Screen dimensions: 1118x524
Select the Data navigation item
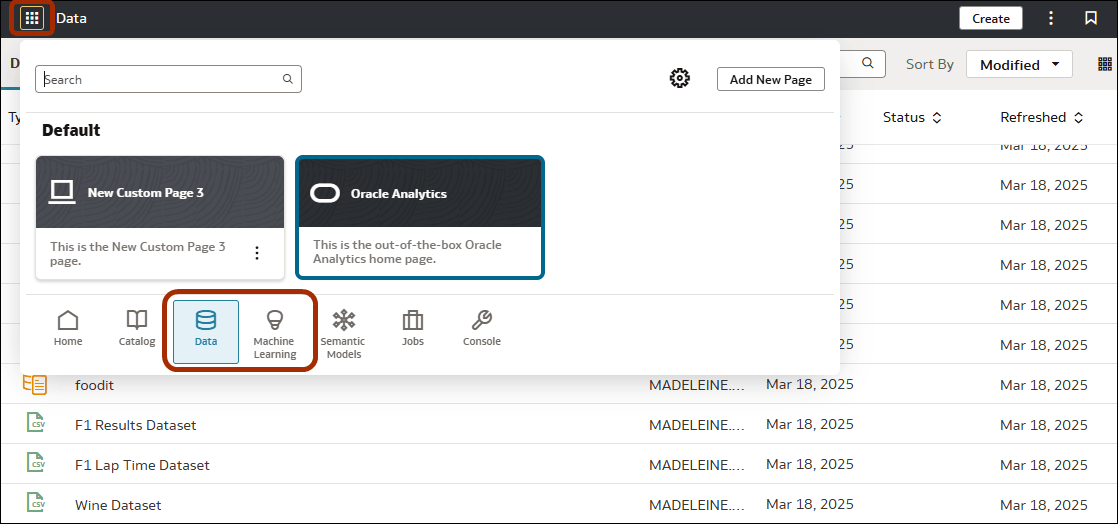point(206,331)
